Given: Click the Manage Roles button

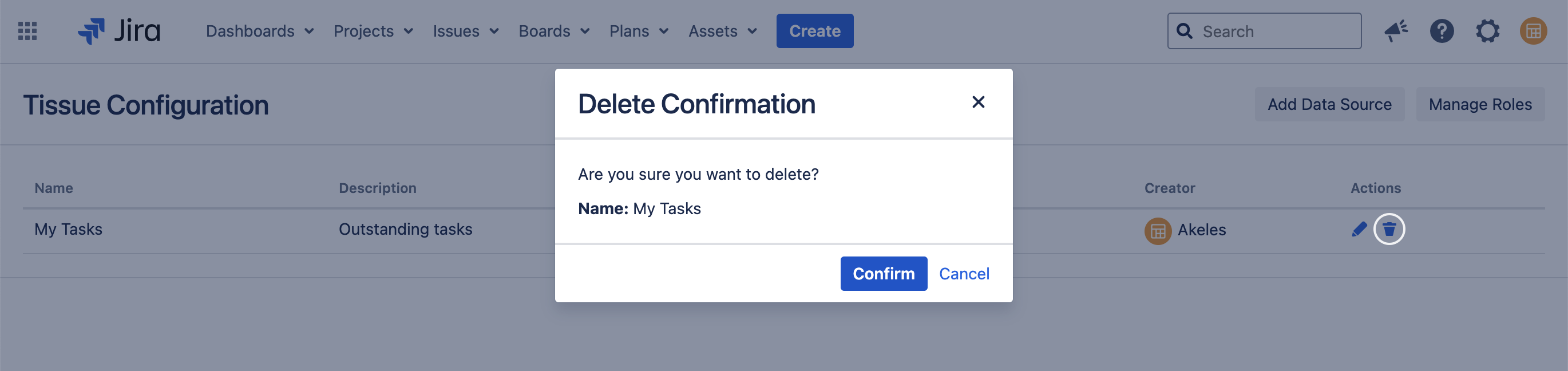Looking at the screenshot, I should (1480, 105).
